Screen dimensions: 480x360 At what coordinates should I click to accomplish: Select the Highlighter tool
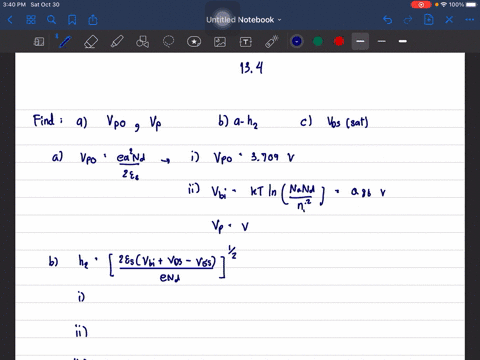pyautogui.click(x=117, y=42)
